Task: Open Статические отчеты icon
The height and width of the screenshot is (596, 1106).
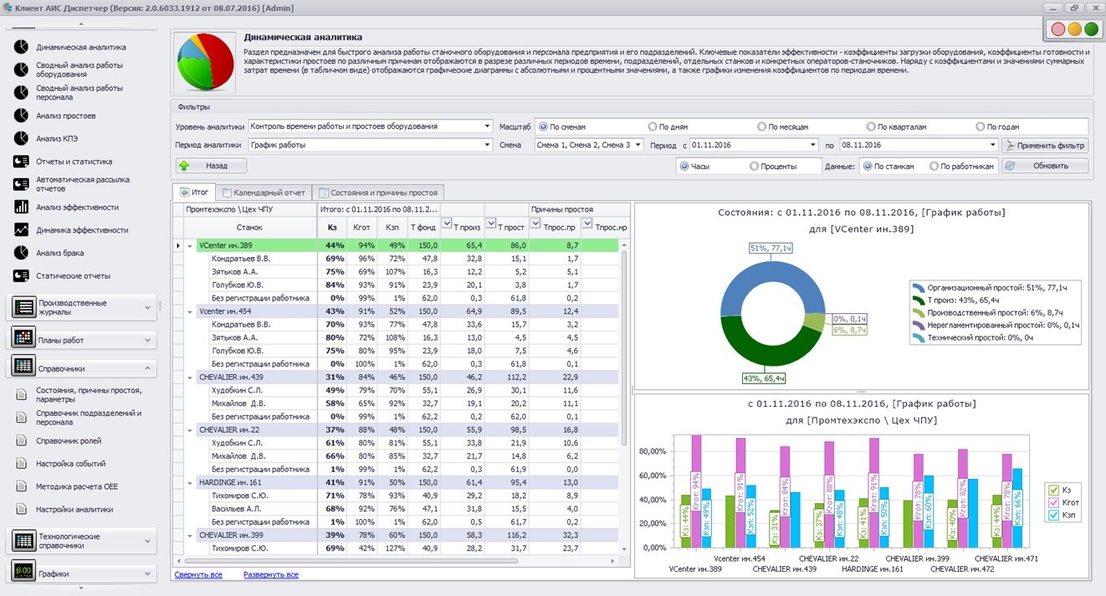Action: tap(21, 276)
